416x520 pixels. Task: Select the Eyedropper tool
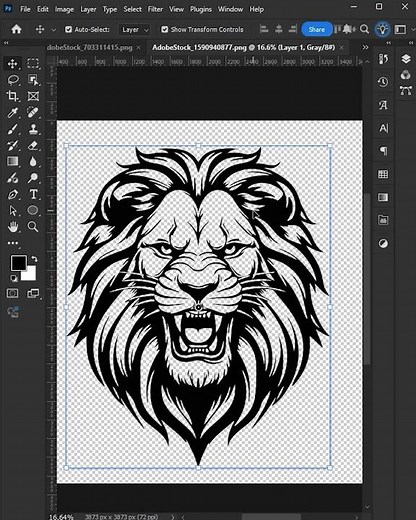13,112
